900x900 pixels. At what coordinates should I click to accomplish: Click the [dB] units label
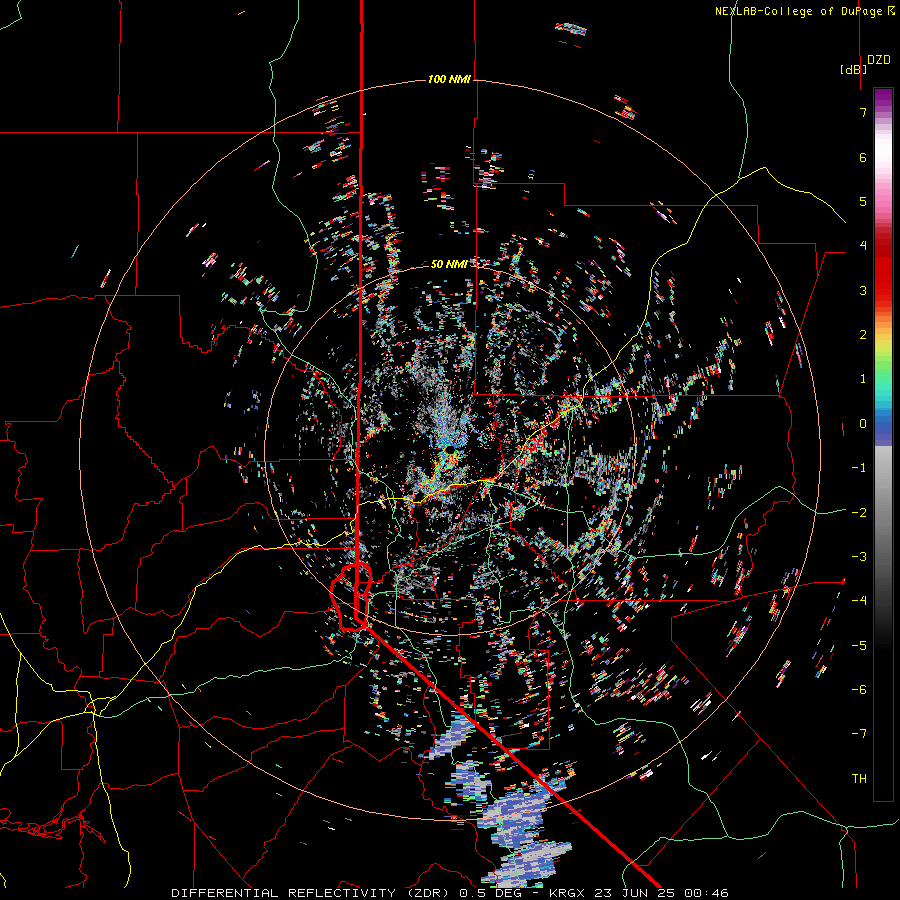pos(853,69)
